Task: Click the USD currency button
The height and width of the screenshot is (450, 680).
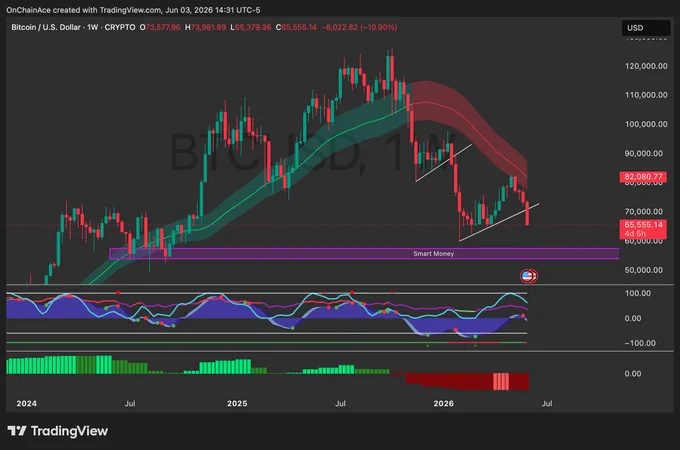Action: click(645, 28)
